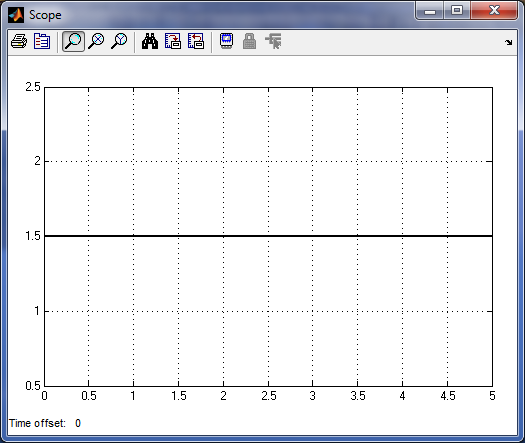Click the signal selection icon
Screen dimensions: 525x443
click(x=273, y=41)
